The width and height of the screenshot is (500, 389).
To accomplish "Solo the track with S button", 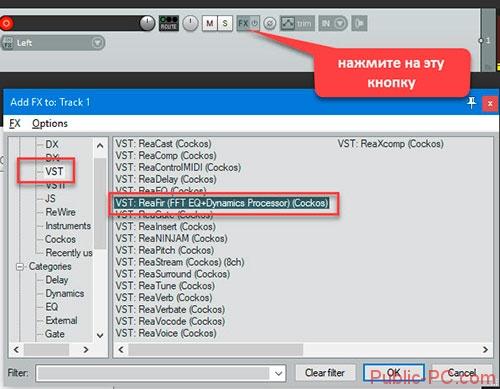I will coord(225,23).
